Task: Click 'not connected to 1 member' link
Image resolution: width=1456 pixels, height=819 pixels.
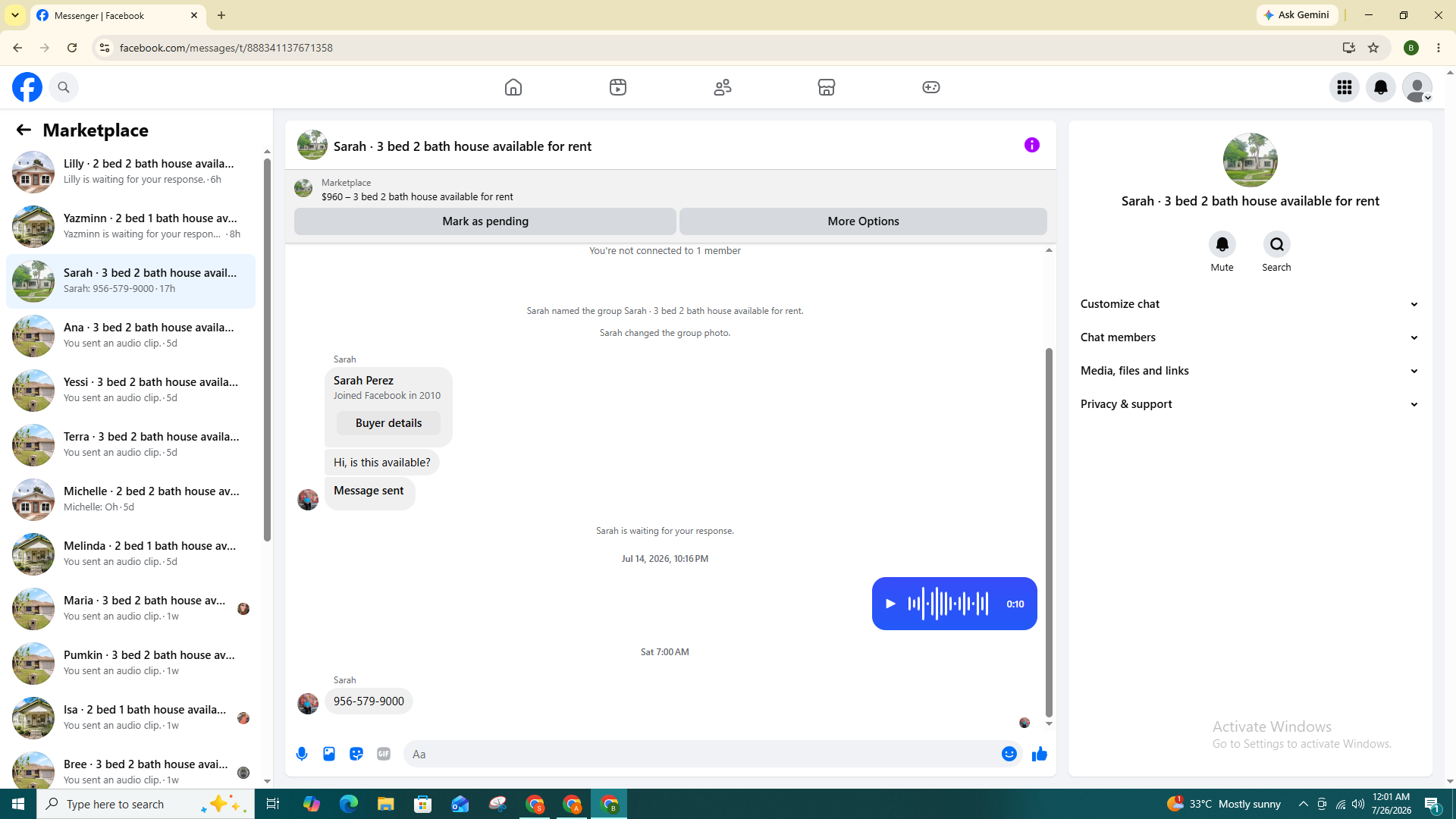Action: (664, 251)
